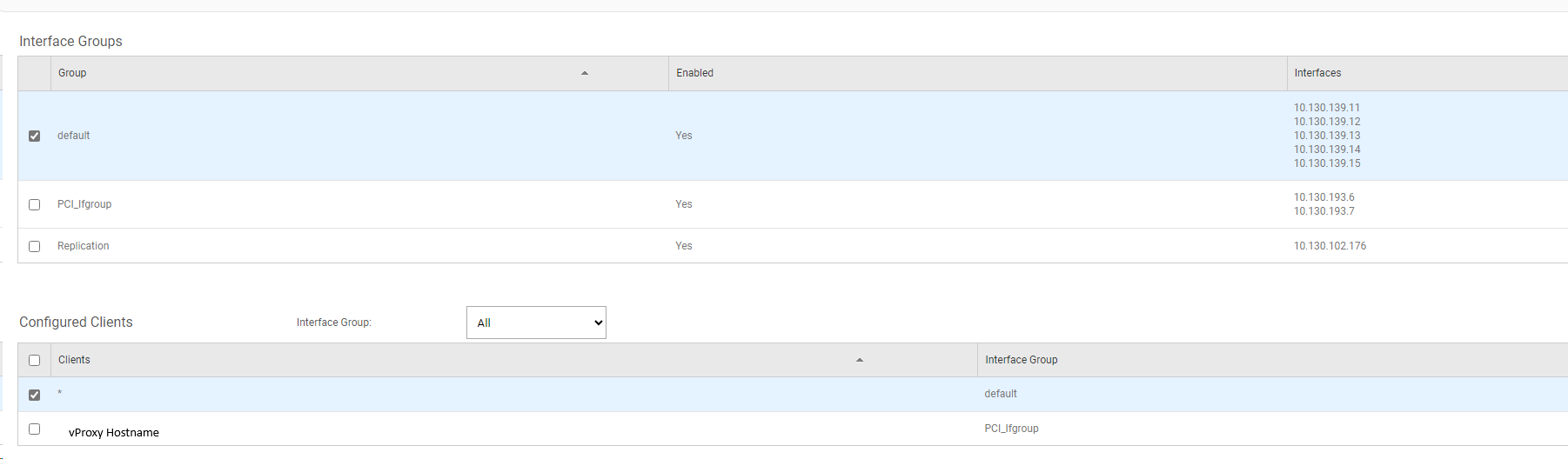
Task: Click the PCI_Ifgroup group name
Action: [x=84, y=204]
